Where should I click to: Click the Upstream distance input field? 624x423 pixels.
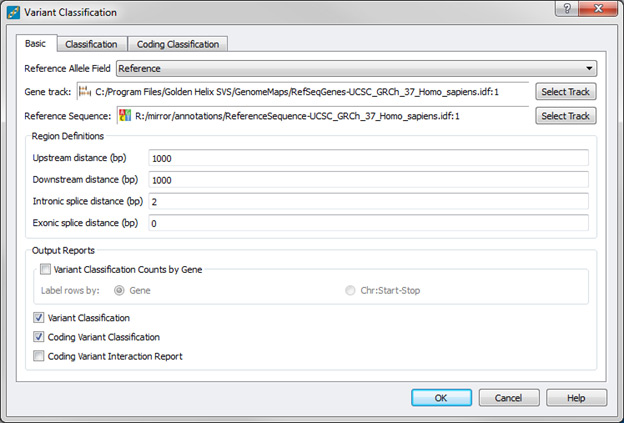pyautogui.click(x=368, y=158)
